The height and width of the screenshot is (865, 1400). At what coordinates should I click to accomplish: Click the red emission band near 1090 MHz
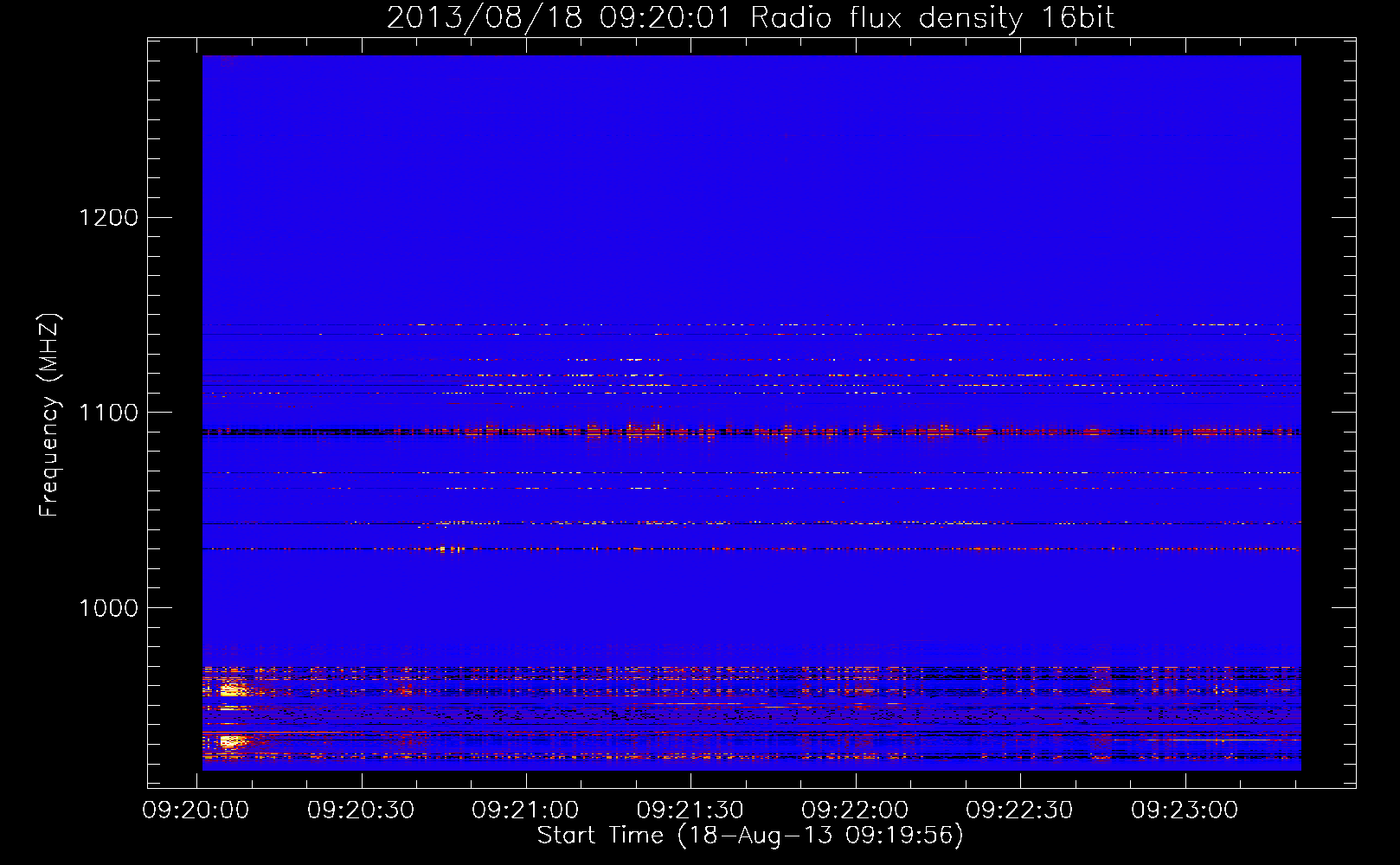point(751,431)
